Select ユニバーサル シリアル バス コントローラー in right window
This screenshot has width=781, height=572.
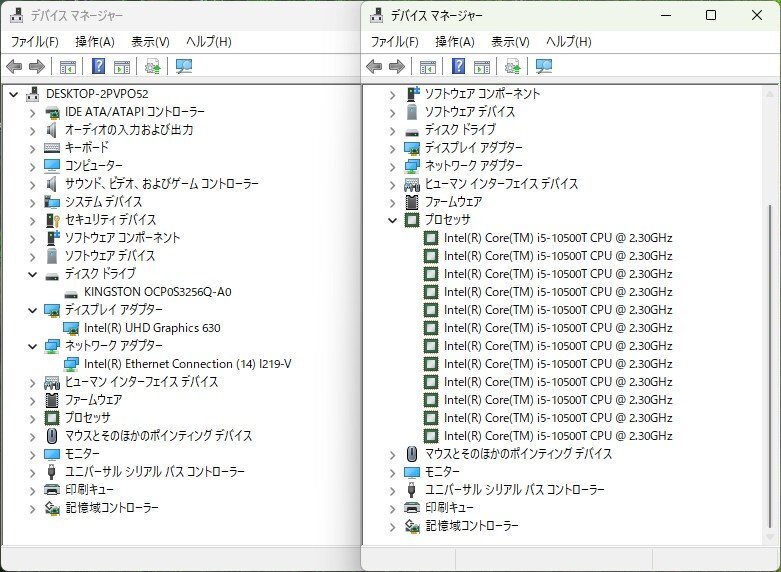coord(515,490)
